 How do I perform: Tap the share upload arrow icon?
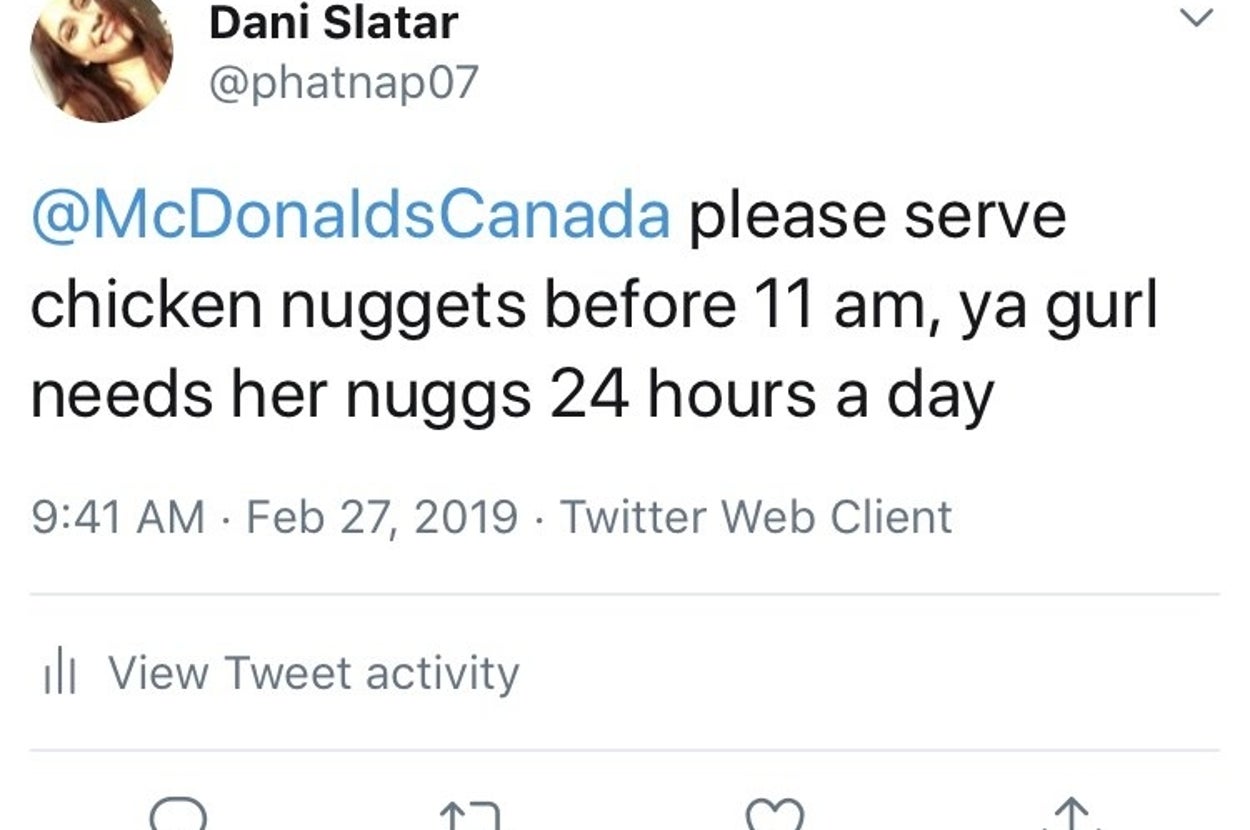pyautogui.click(x=1070, y=815)
